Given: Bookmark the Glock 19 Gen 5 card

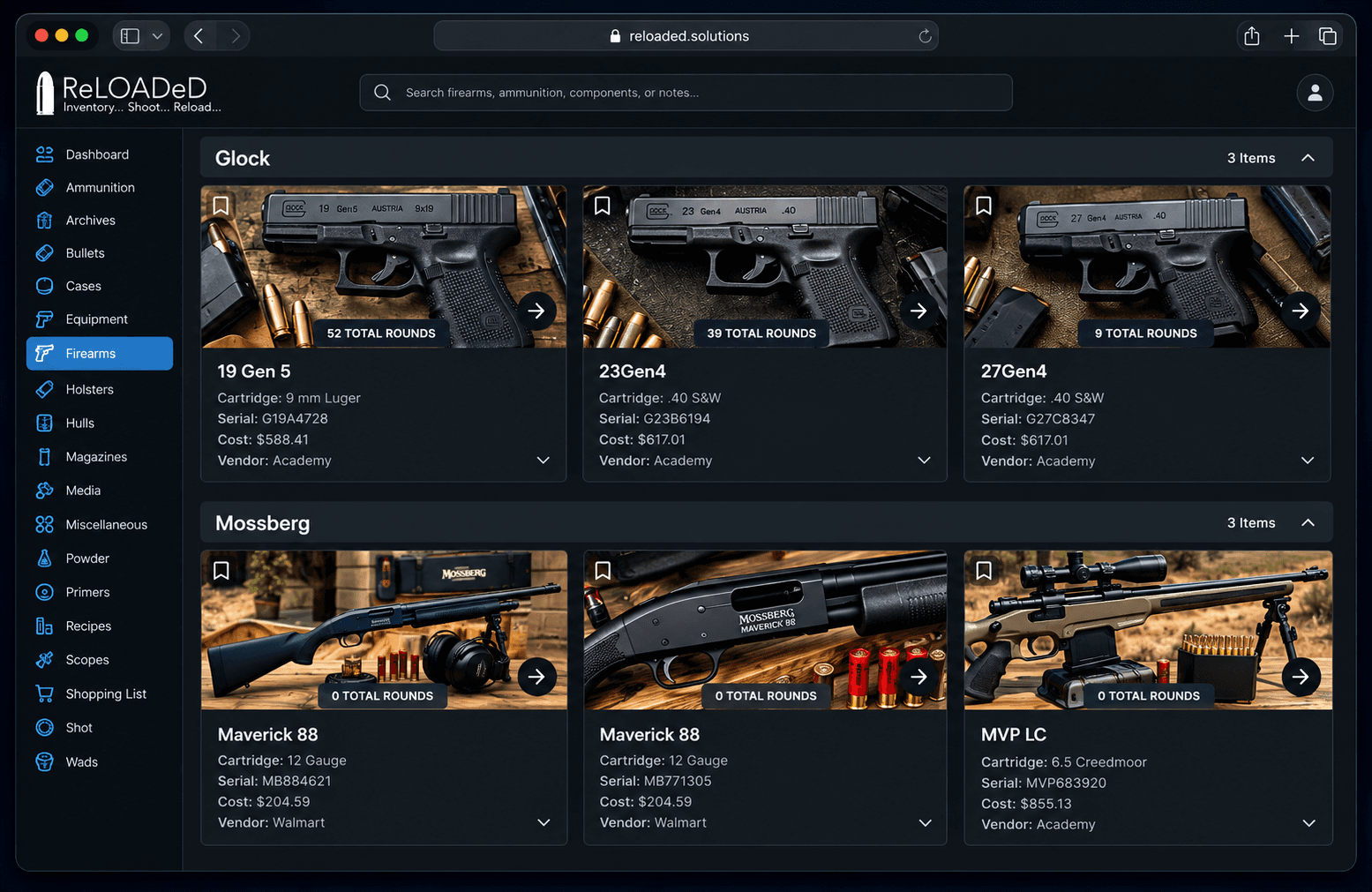Looking at the screenshot, I should tap(221, 206).
